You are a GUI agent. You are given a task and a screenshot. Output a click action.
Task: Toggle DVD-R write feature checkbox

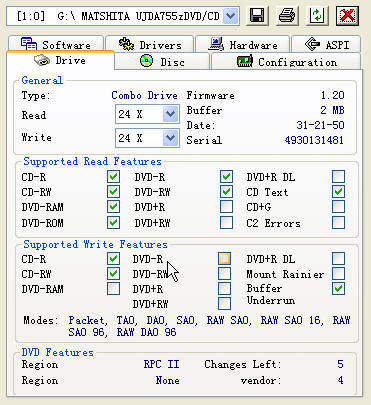click(224, 259)
